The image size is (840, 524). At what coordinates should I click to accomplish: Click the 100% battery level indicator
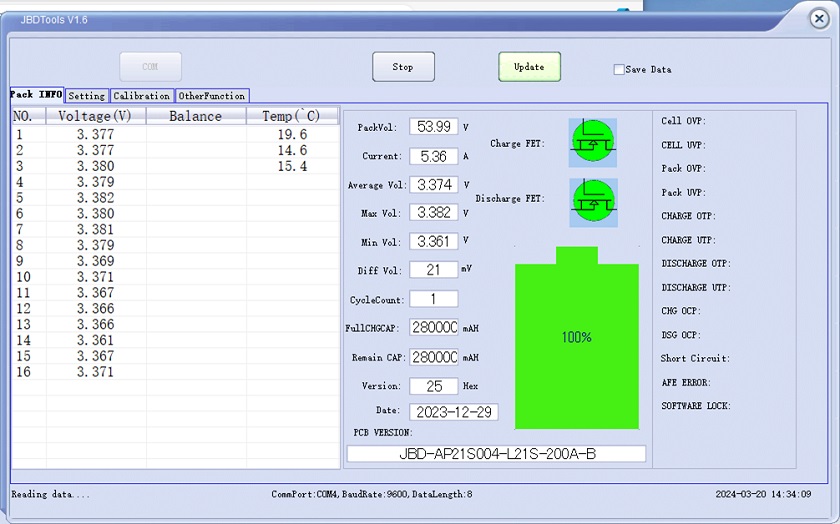577,338
